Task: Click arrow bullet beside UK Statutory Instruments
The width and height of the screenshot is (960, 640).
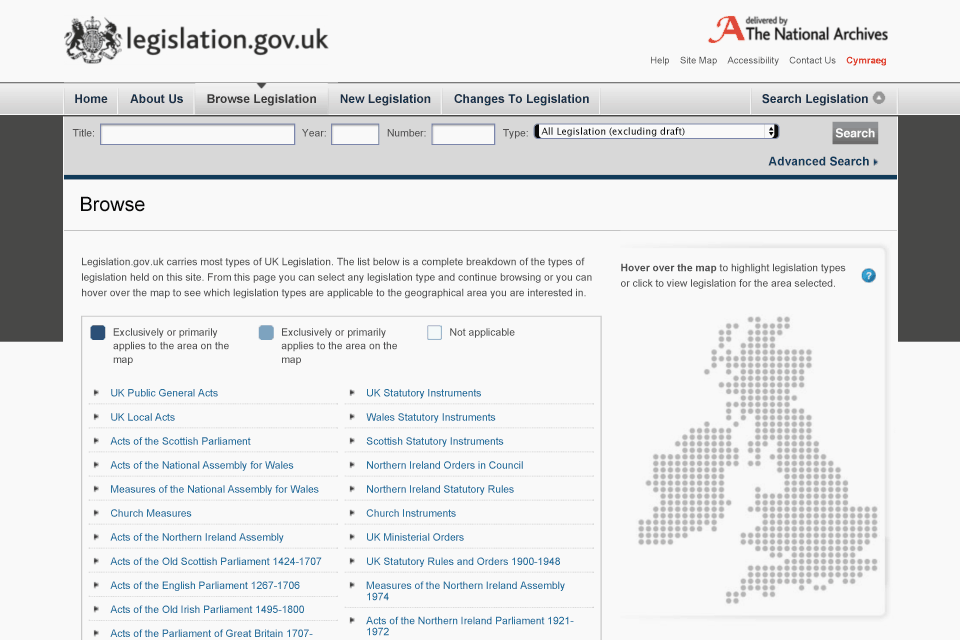Action: pyautogui.click(x=352, y=393)
